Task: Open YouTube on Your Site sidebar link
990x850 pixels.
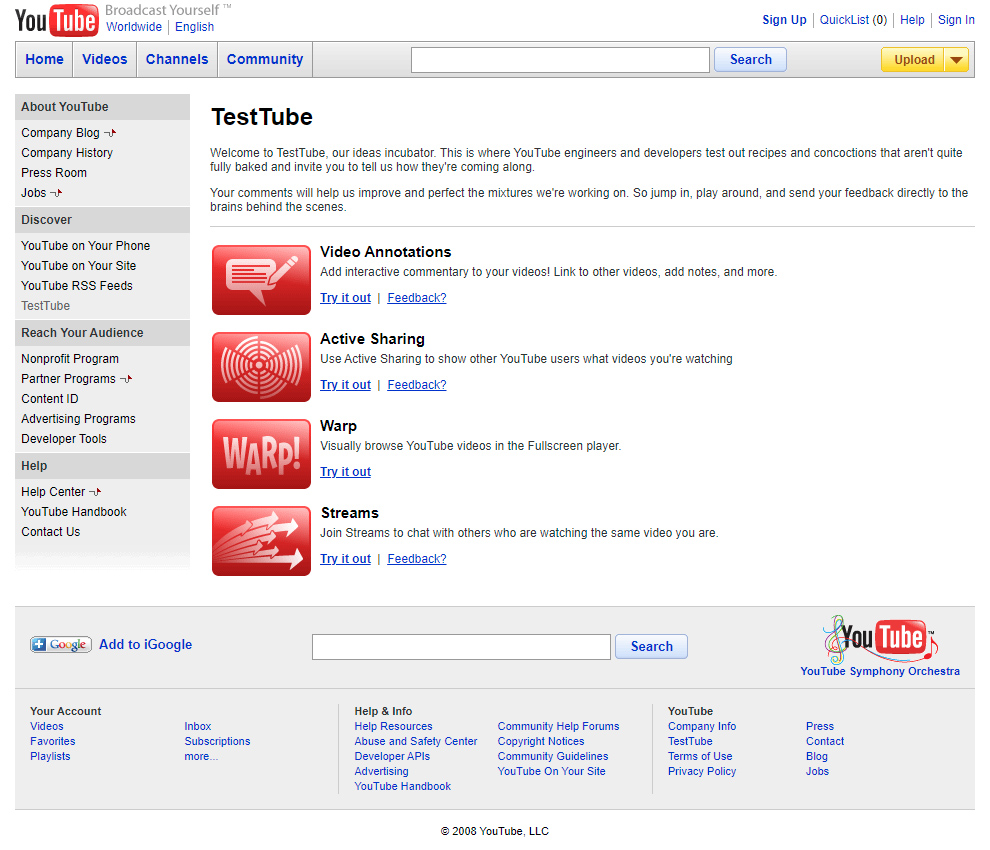Action: point(78,266)
